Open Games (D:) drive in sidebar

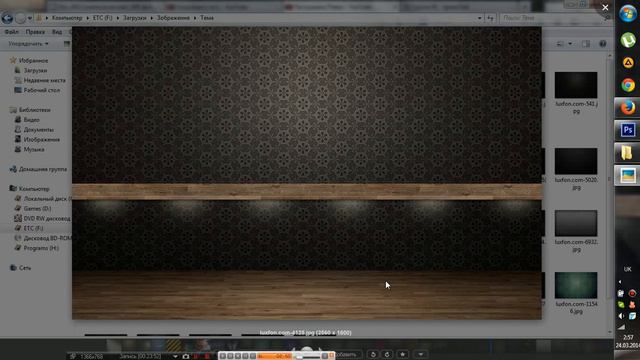pos(37,209)
